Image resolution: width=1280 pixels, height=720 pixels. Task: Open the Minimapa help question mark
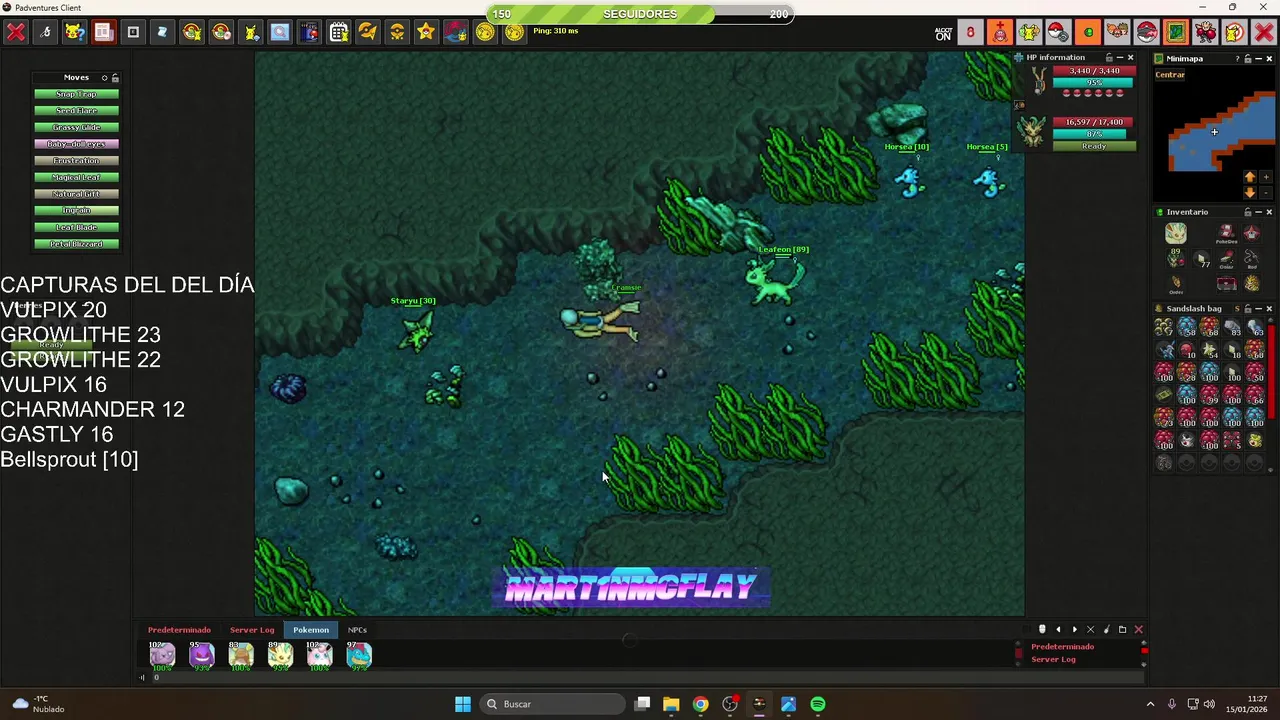coord(1236,59)
